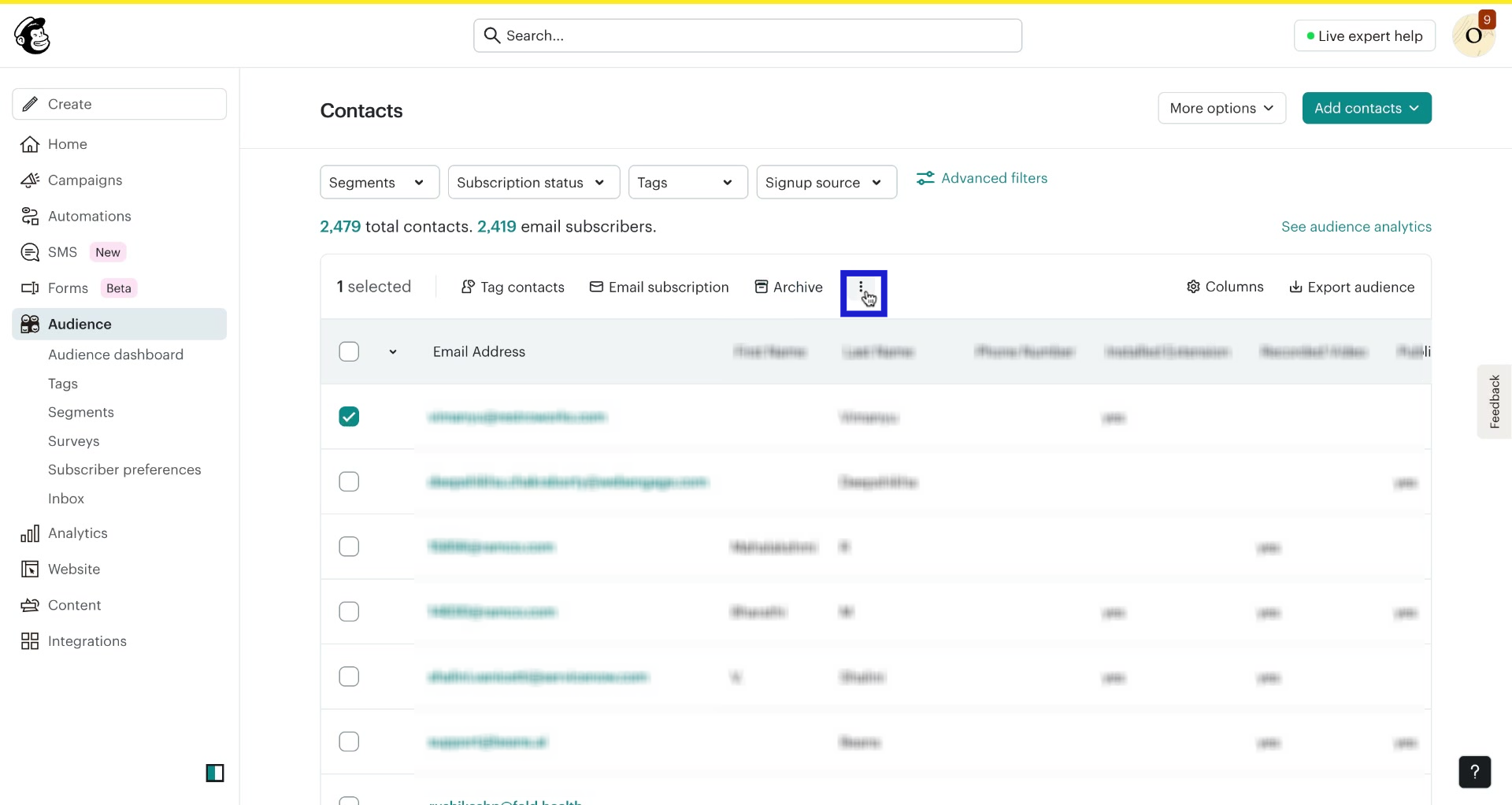The height and width of the screenshot is (805, 1512).
Task: Open the Signup source dropdown
Action: click(x=826, y=182)
